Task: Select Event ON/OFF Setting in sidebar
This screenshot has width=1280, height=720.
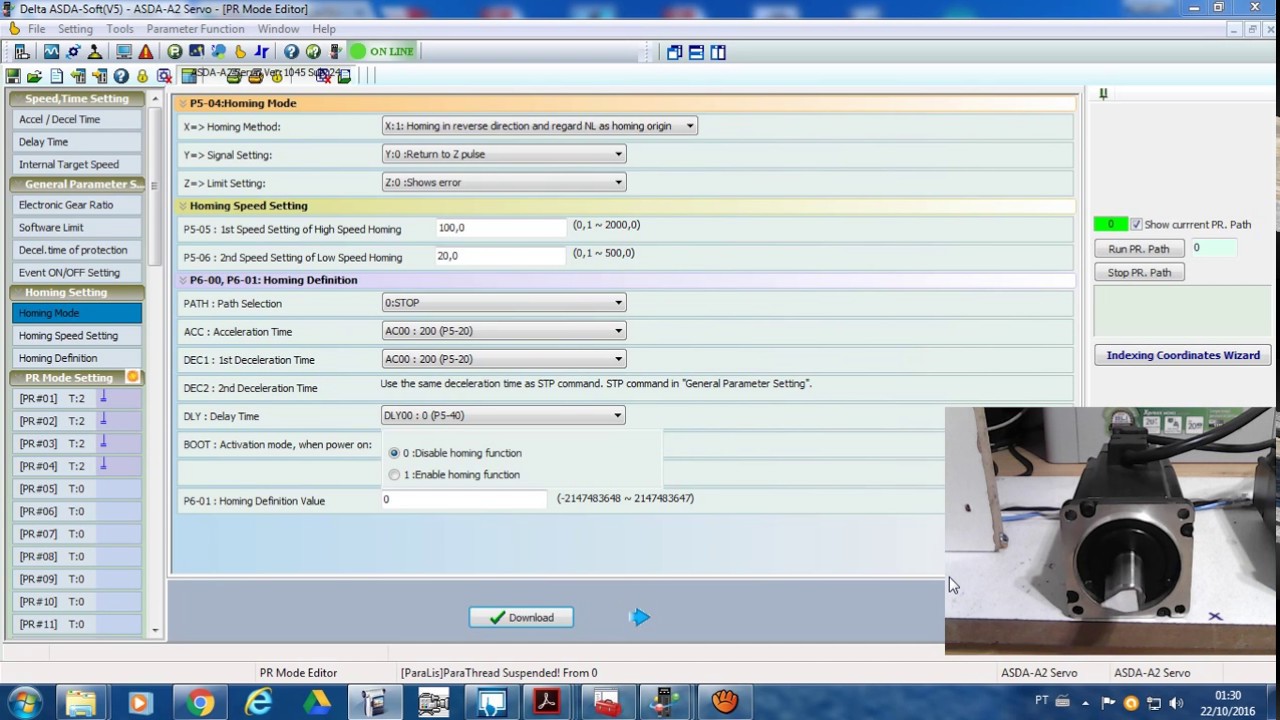Action: click(77, 273)
